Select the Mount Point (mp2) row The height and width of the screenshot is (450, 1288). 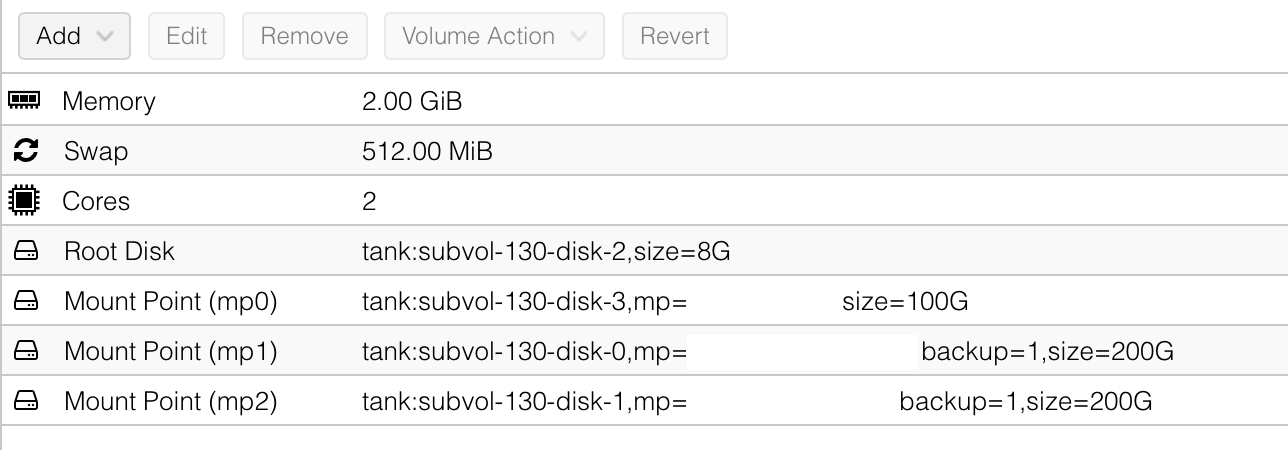coord(170,401)
